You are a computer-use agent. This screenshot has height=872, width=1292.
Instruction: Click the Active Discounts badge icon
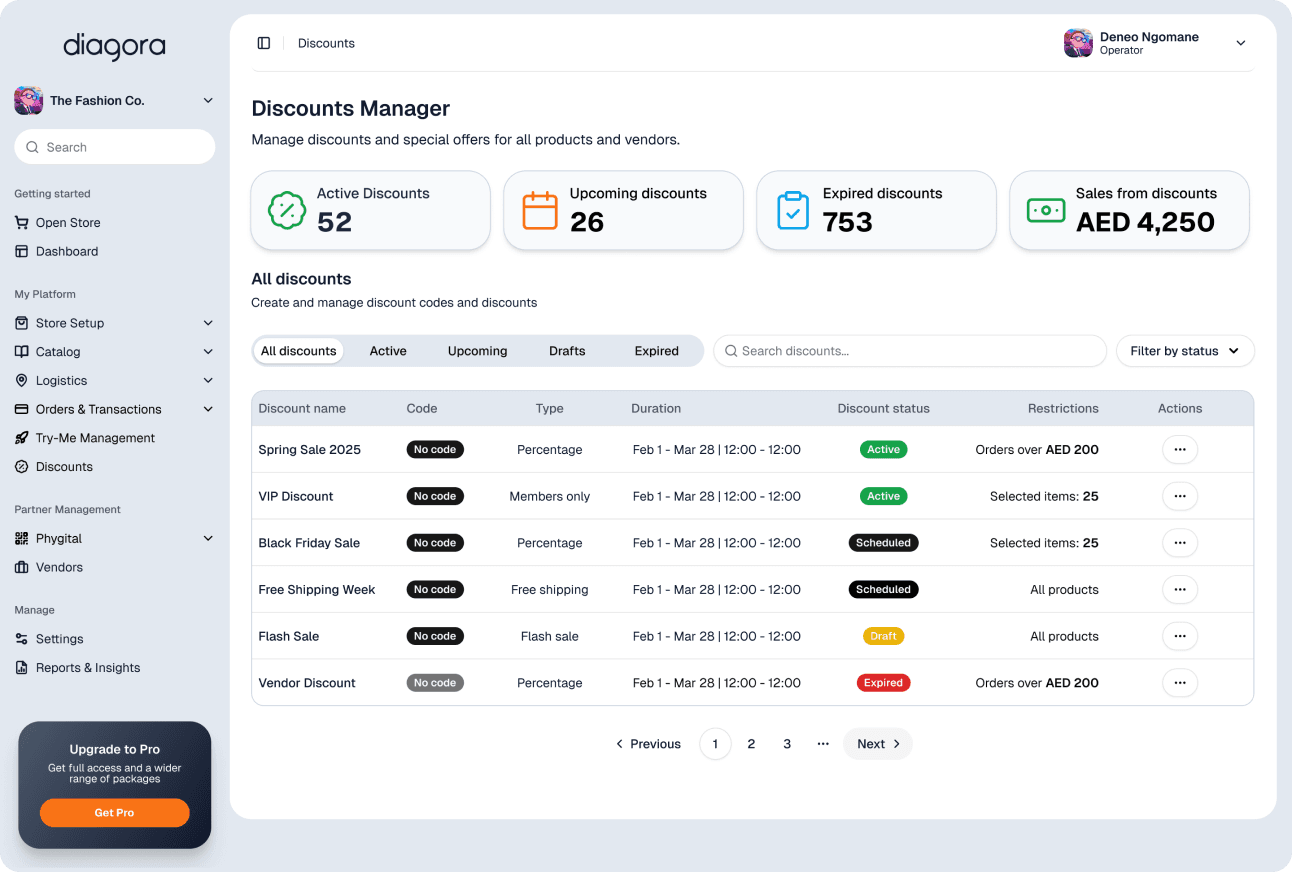tap(287, 210)
